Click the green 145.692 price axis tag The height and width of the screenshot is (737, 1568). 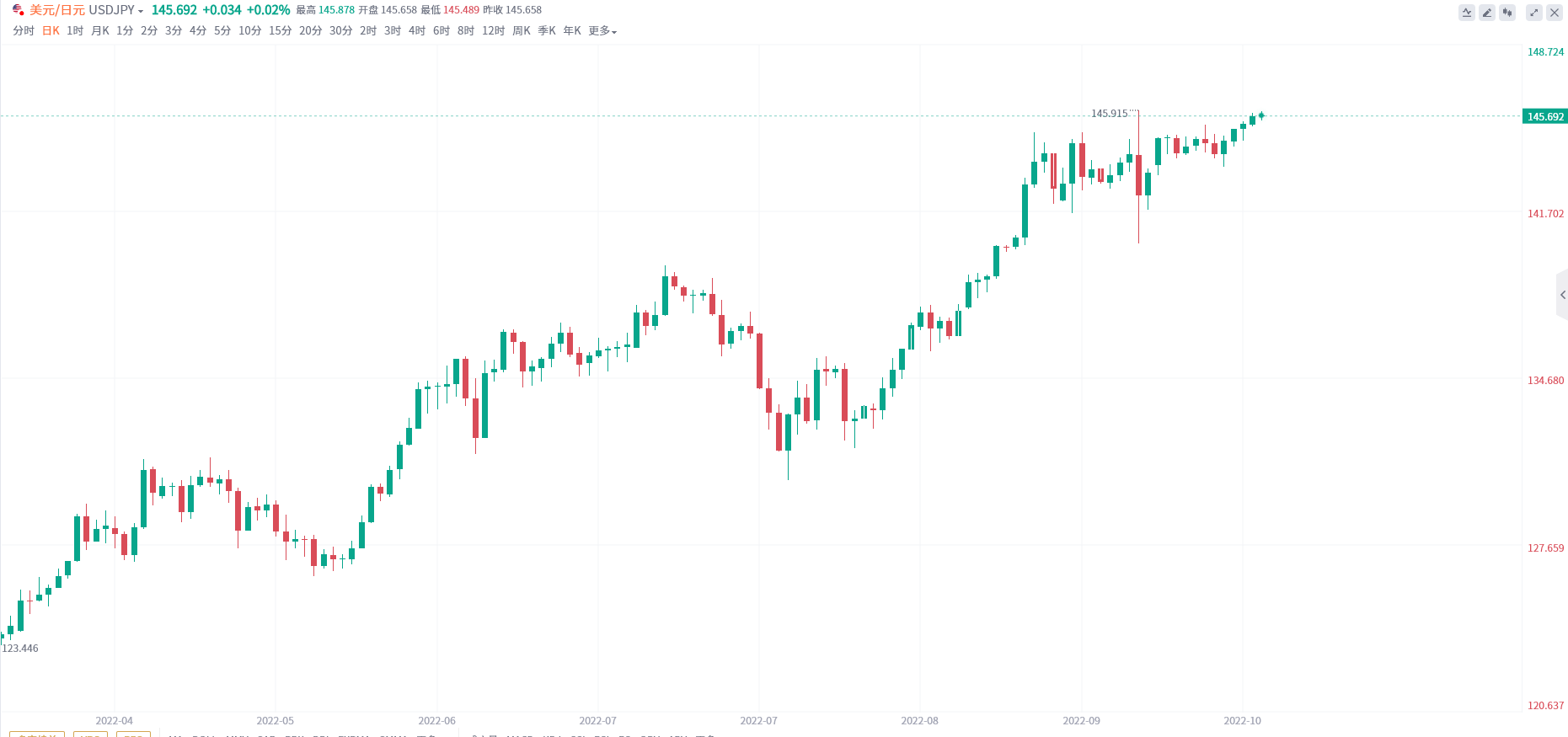(x=1545, y=117)
